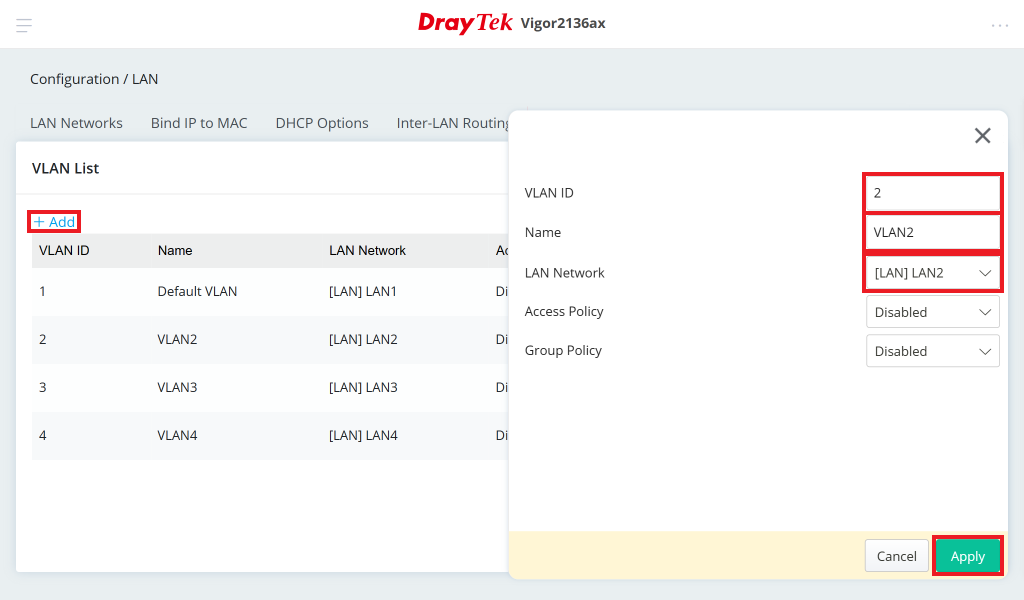Viewport: 1024px width, 600px height.
Task: Click the three-dot more options icon
Action: [x=999, y=25]
